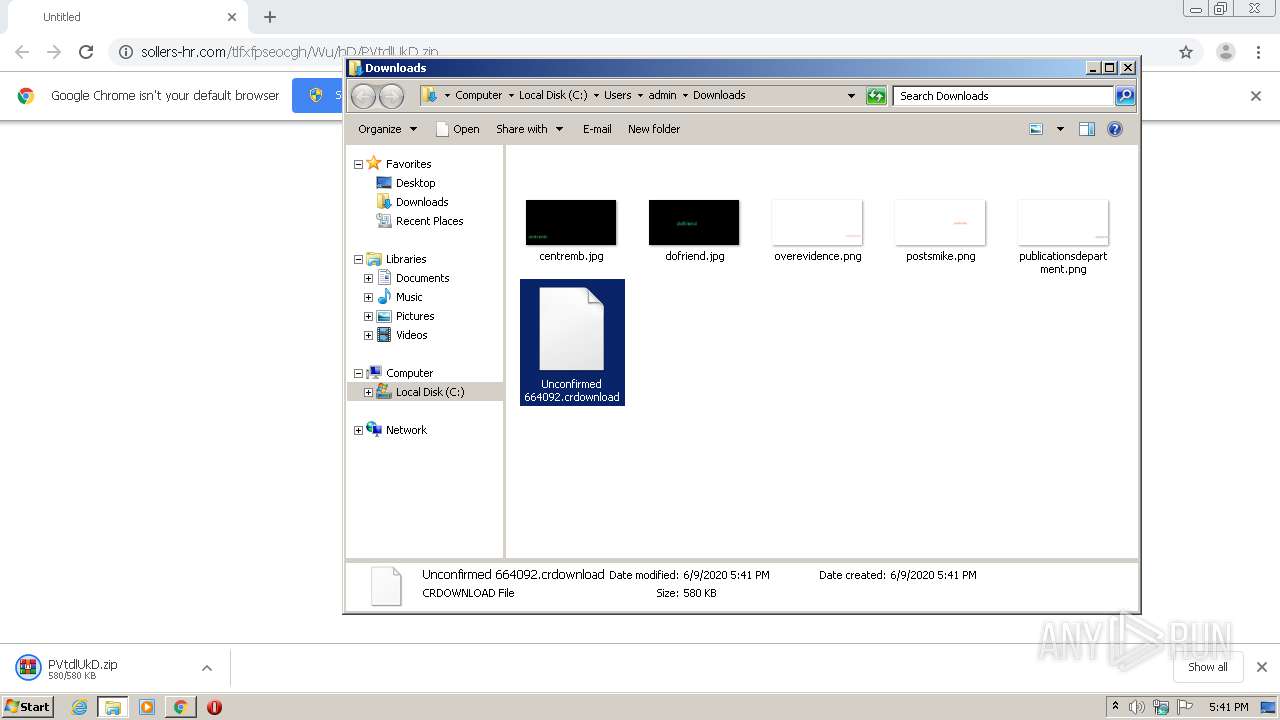The width and height of the screenshot is (1280, 720).
Task: Click the Explorer Back navigation arrow
Action: [x=364, y=96]
